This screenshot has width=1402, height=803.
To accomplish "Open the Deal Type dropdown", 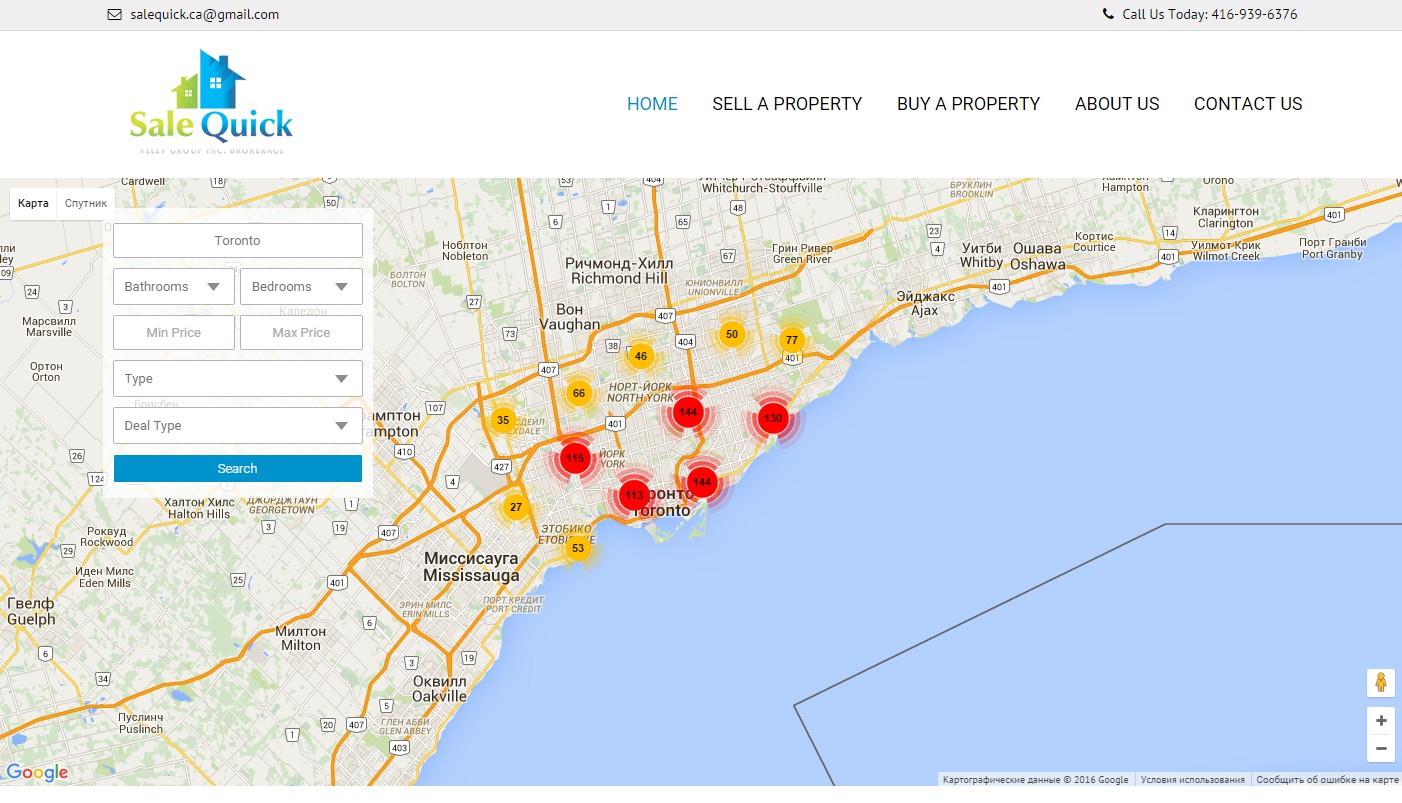I will click(x=238, y=426).
